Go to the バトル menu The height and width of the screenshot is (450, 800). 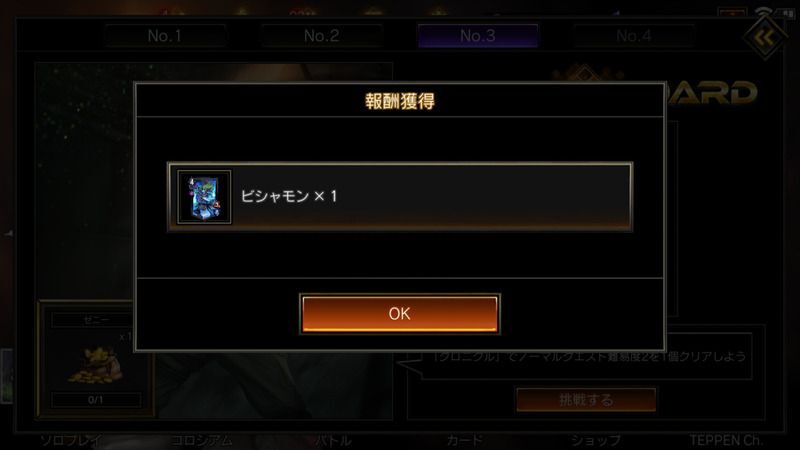[333, 440]
